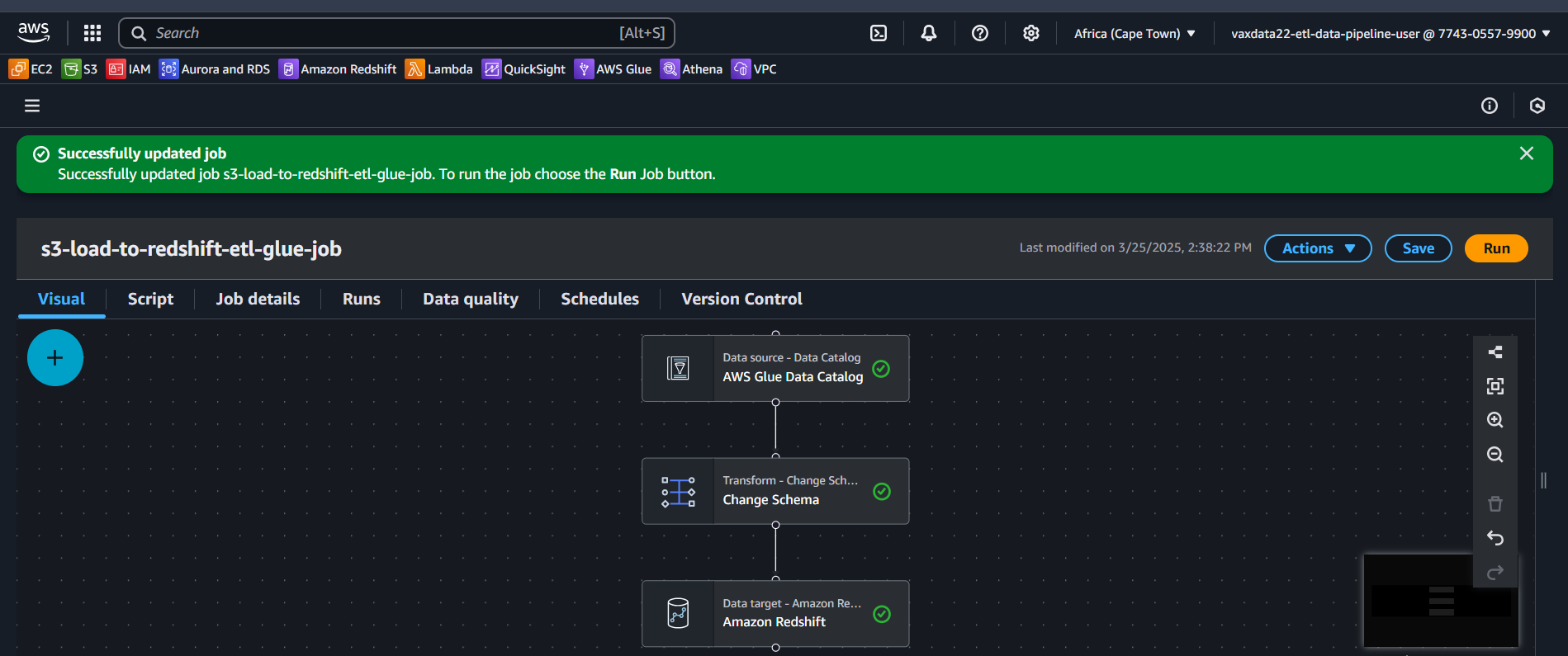Screen dimensions: 1568x656
Task: Open console settings gear
Action: click(x=1031, y=33)
